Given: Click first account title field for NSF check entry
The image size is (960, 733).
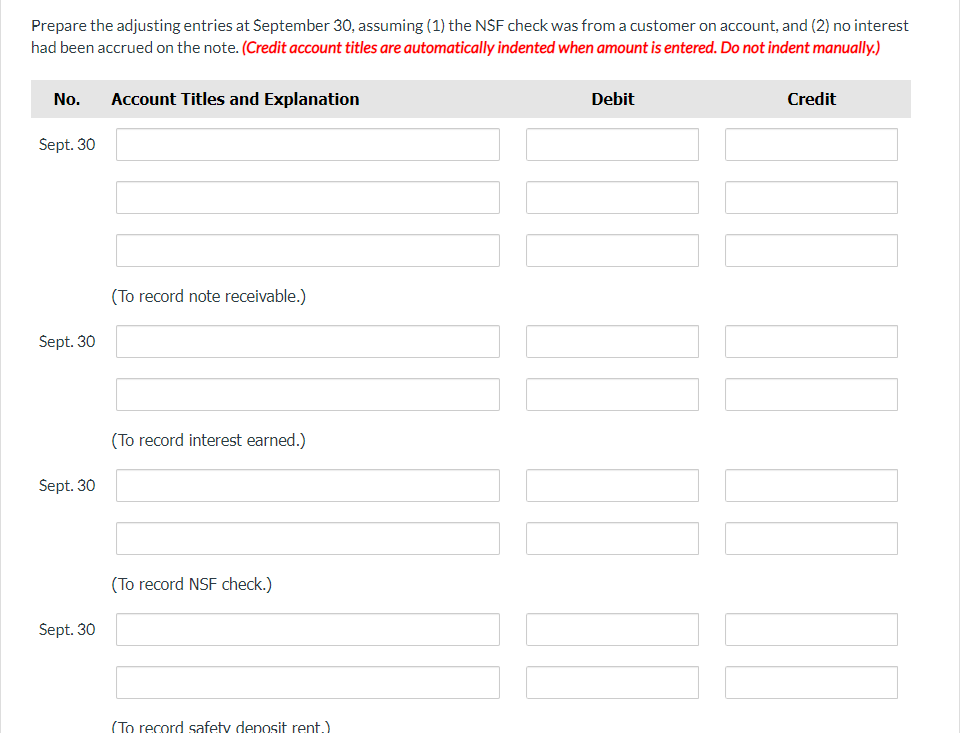Looking at the screenshot, I should coord(307,486).
